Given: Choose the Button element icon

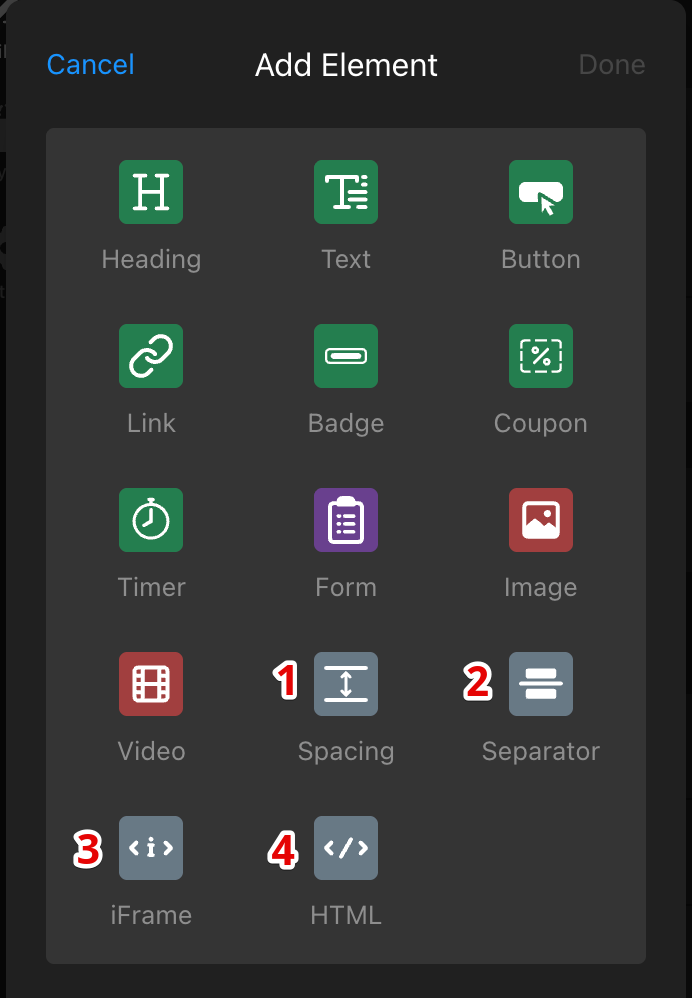Looking at the screenshot, I should pyautogui.click(x=541, y=192).
